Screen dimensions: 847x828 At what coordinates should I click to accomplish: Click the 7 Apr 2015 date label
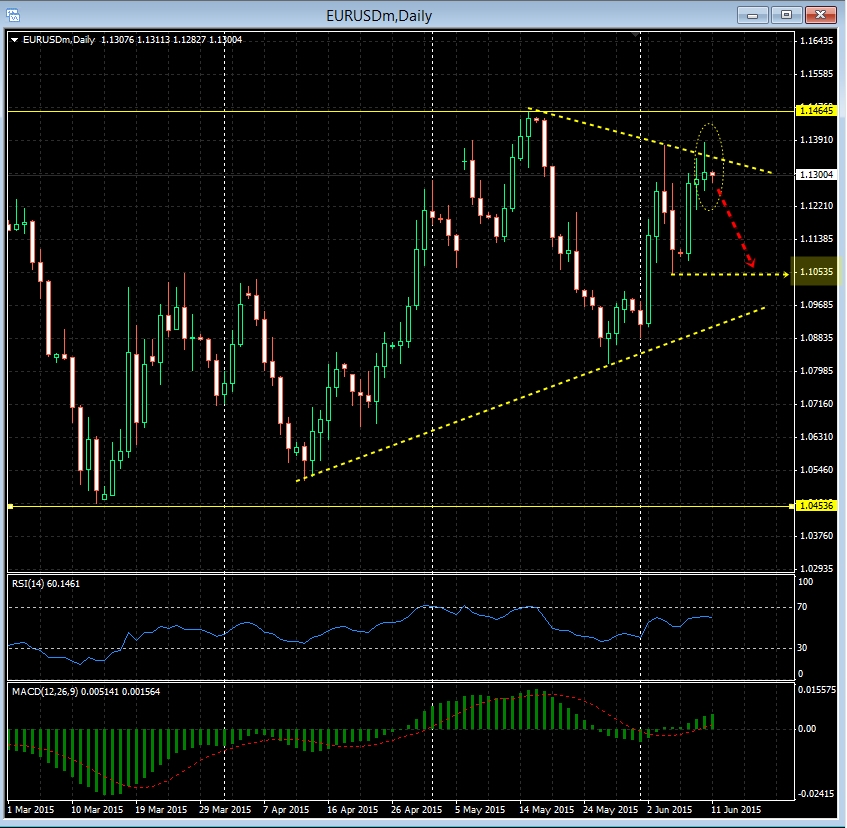[286, 810]
